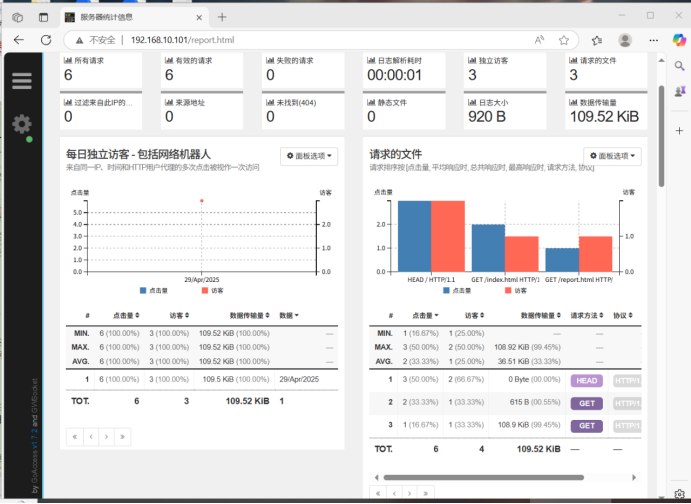
Task: Click GET badge in row 2
Action: [x=587, y=404]
